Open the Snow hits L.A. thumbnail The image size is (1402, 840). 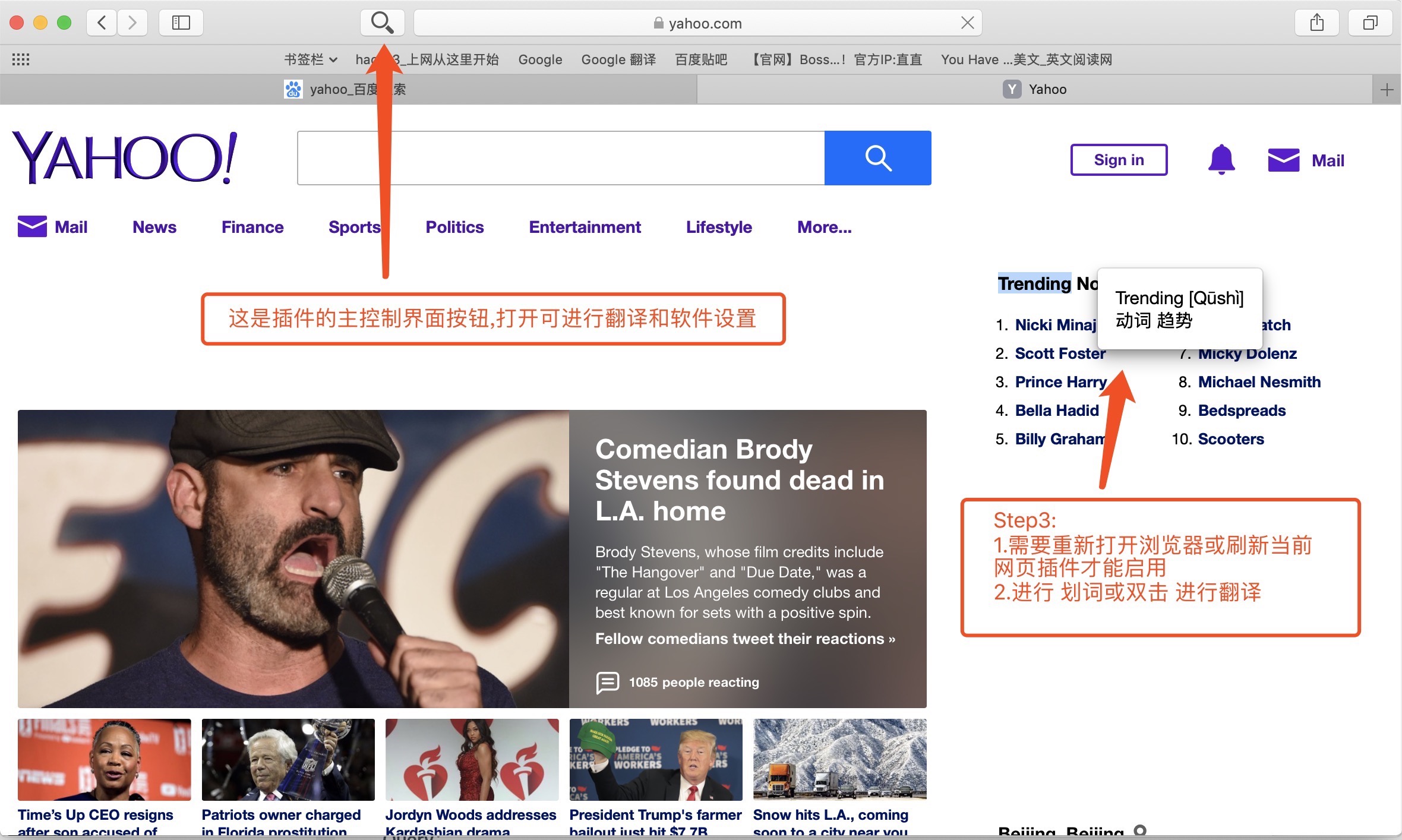pos(840,760)
